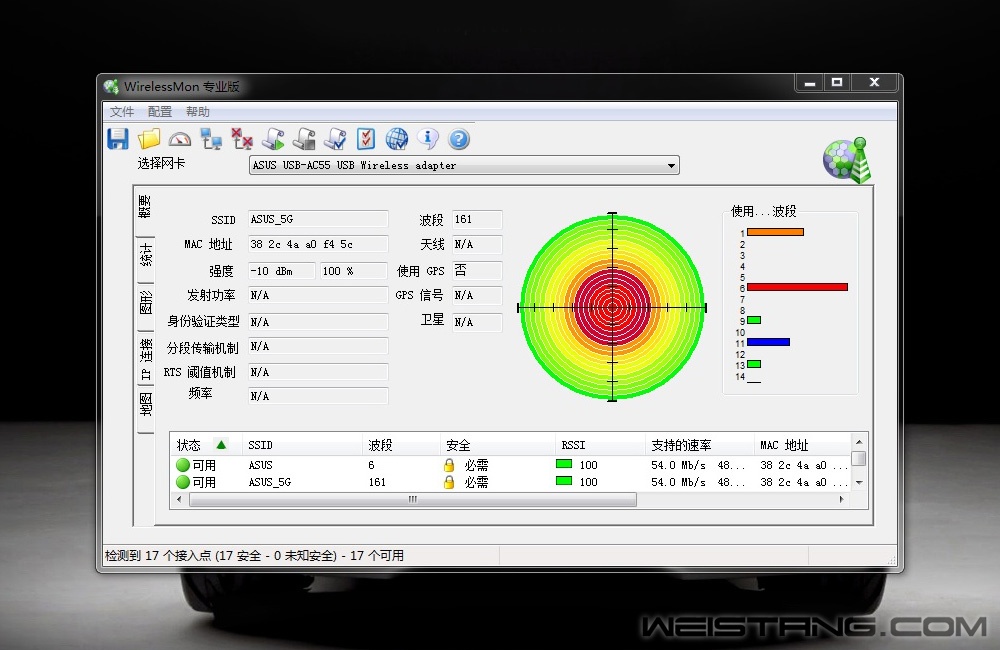Click the connected computers network icon
The height and width of the screenshot is (650, 1000).
tap(210, 138)
